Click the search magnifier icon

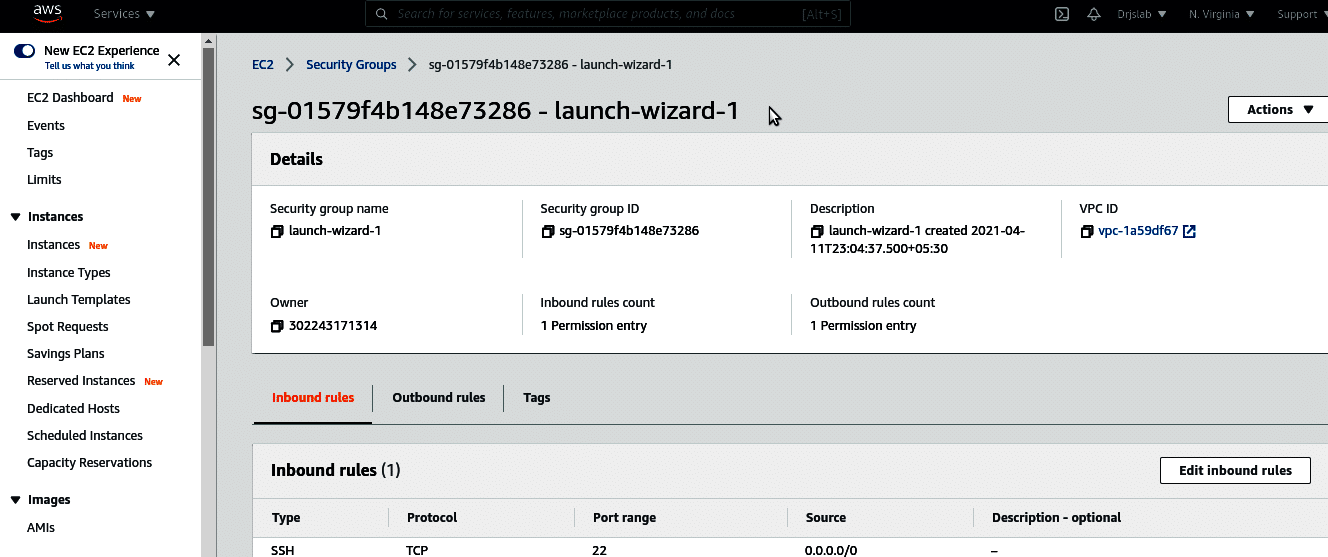[383, 14]
